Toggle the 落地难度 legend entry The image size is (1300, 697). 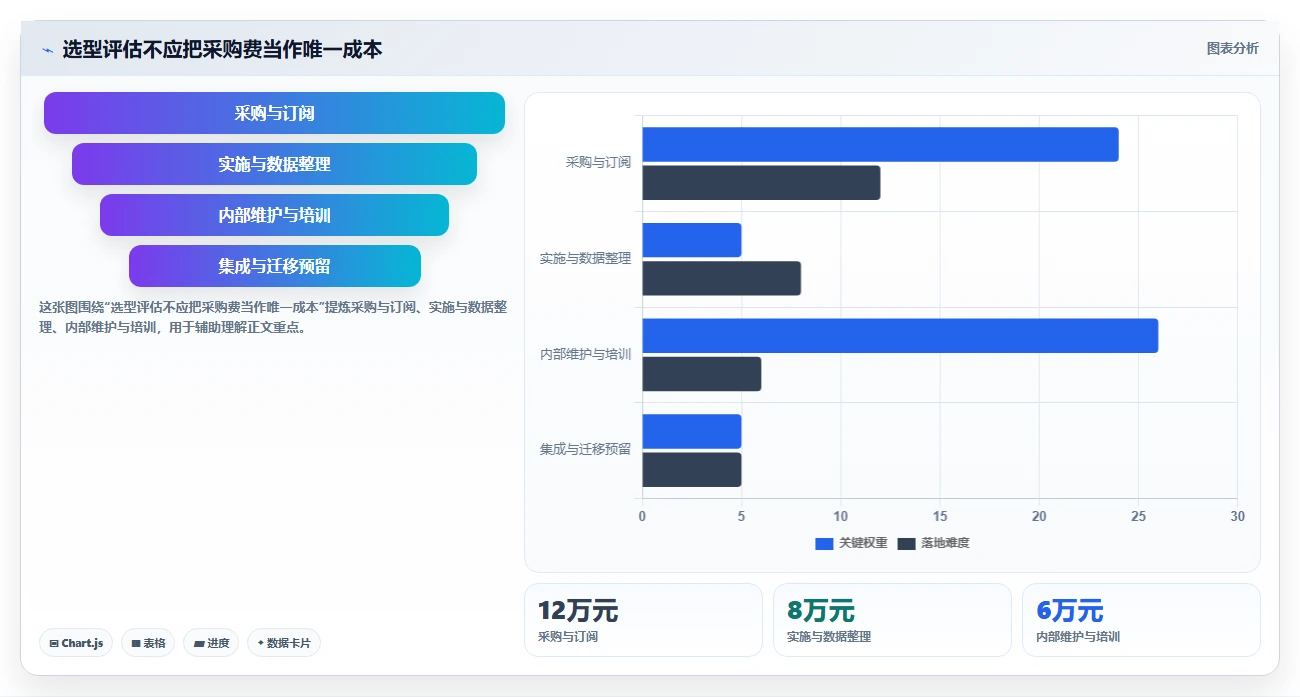point(933,543)
